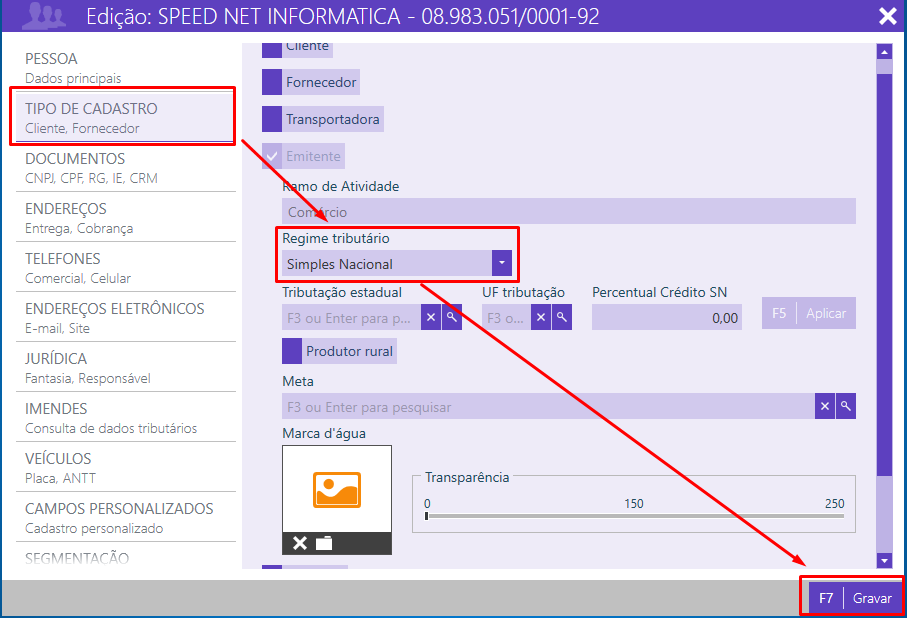Open CAMPOS PERSONALIZADOS section

pyautogui.click(x=126, y=517)
